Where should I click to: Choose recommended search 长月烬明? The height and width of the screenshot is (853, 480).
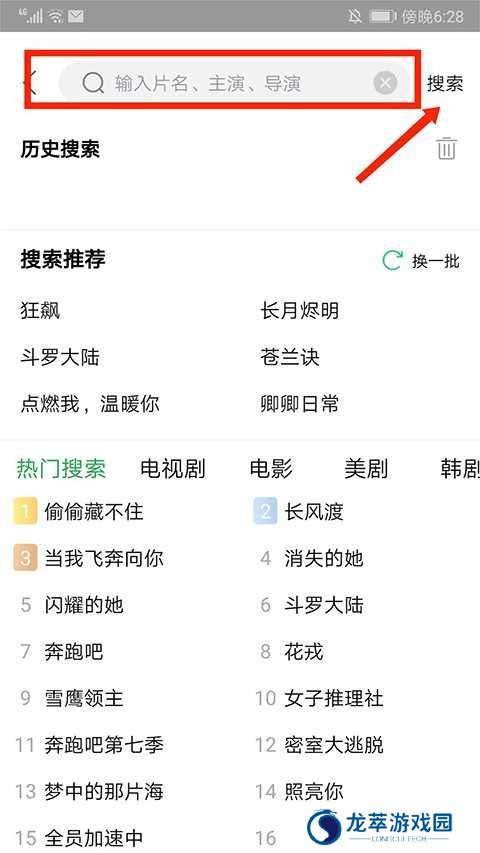click(299, 311)
